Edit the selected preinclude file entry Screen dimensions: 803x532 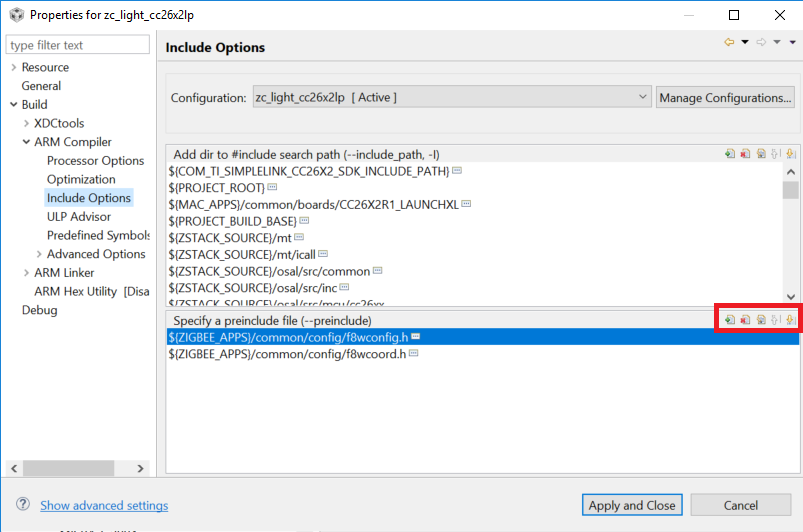point(761,320)
